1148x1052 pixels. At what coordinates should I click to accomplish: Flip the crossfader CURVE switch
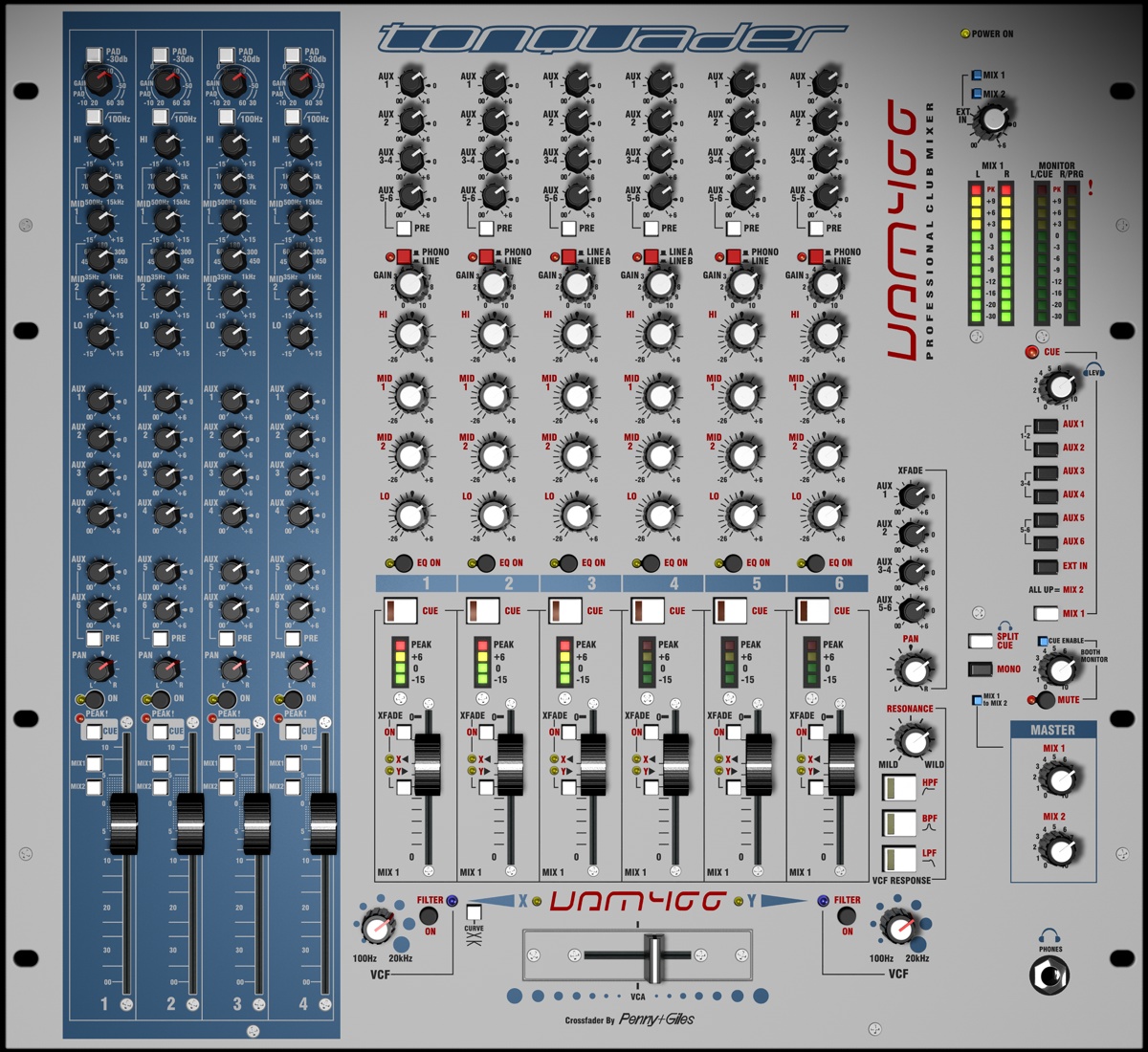point(474,913)
